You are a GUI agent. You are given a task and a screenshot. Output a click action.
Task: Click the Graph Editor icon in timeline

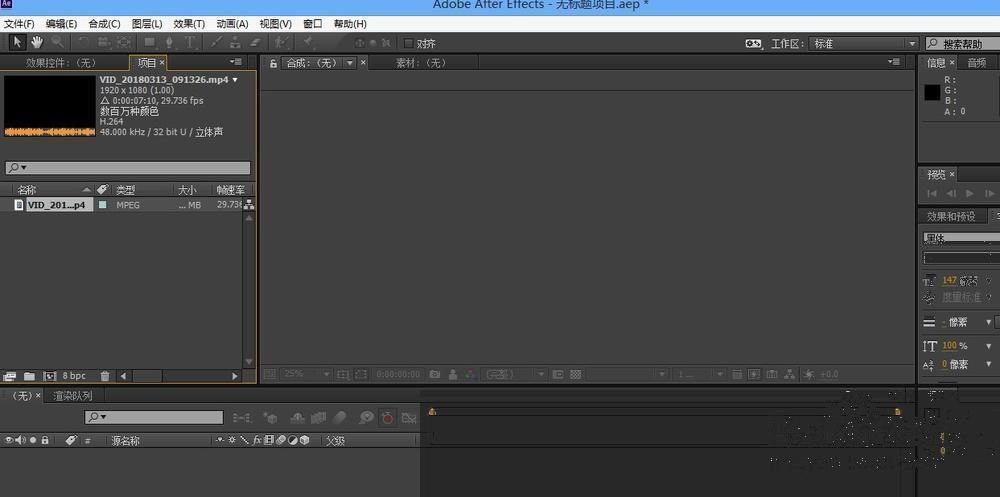point(409,418)
